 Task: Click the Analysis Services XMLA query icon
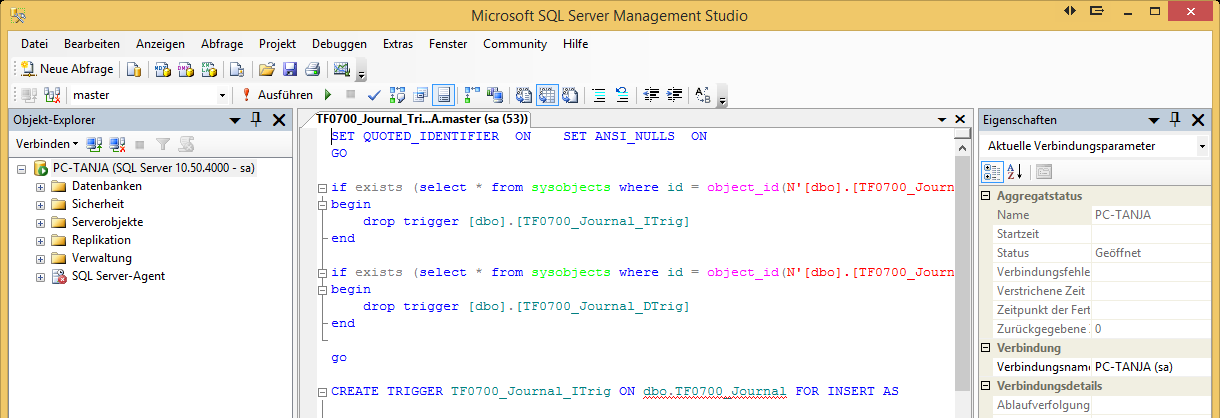tap(209, 69)
